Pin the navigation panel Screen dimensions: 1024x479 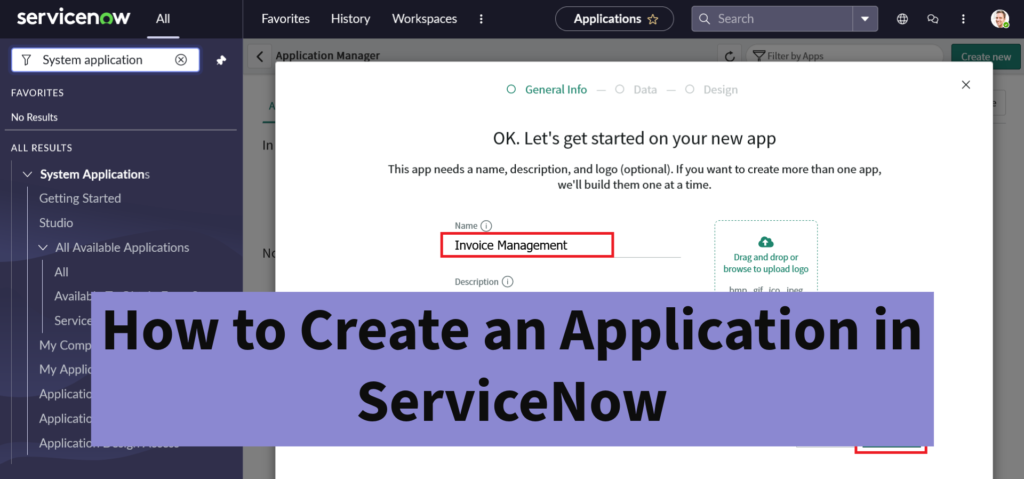tap(221, 60)
